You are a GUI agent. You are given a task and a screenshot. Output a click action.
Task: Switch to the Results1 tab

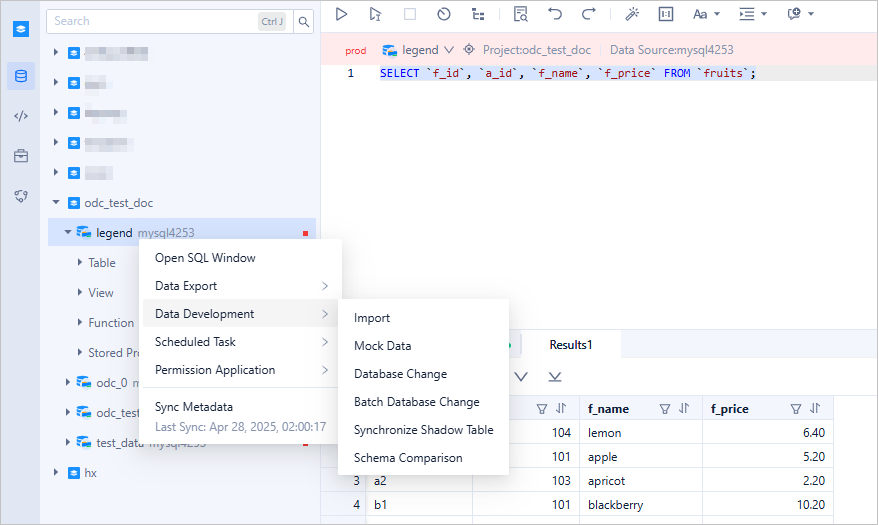570,345
